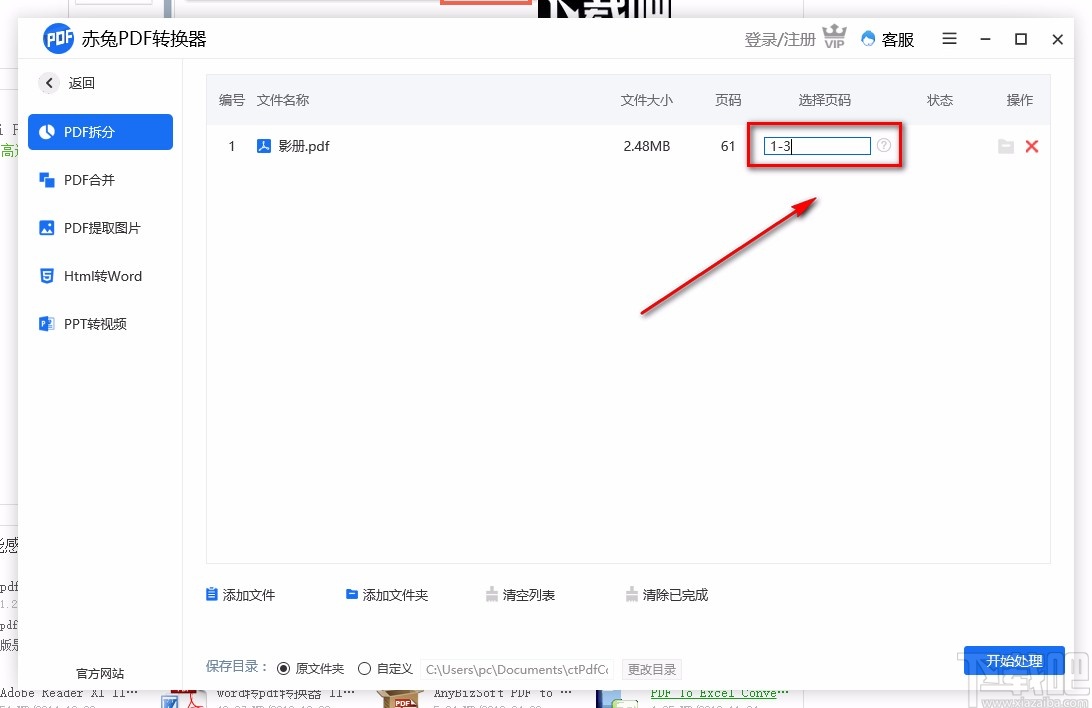Select the 原文件夹 save option
Image resolution: width=1092 pixels, height=708 pixels.
tap(289, 668)
